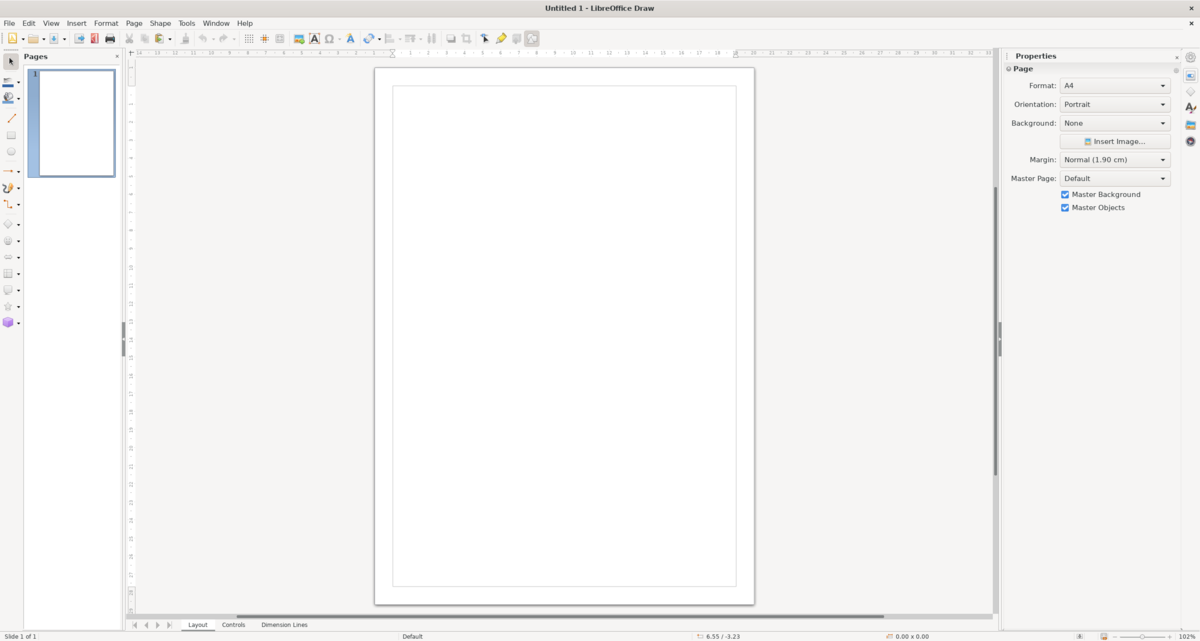1200x641 pixels.
Task: Open the File menu
Action: pyautogui.click(x=9, y=23)
